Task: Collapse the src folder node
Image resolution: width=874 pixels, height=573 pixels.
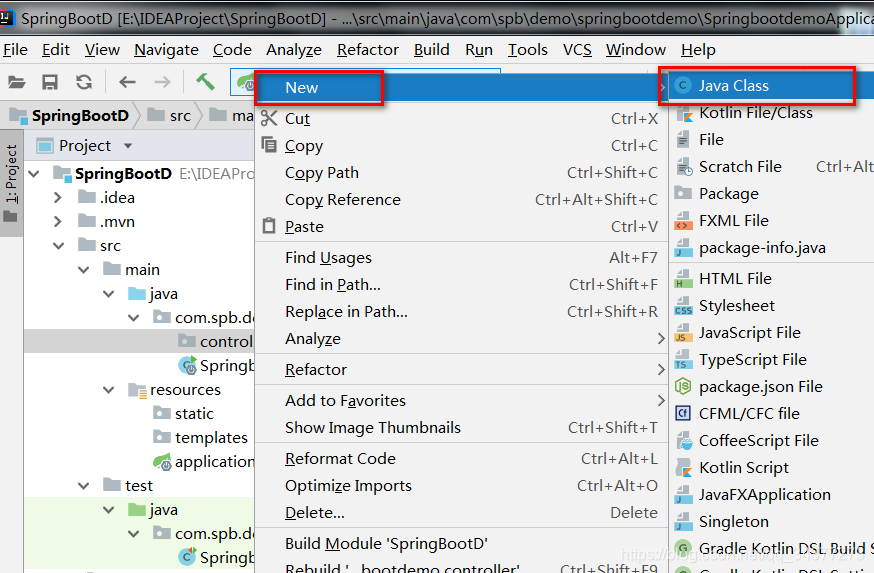Action: click(59, 246)
